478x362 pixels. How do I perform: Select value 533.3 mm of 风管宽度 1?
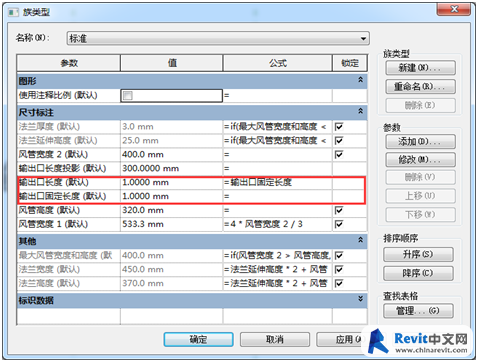pos(172,224)
